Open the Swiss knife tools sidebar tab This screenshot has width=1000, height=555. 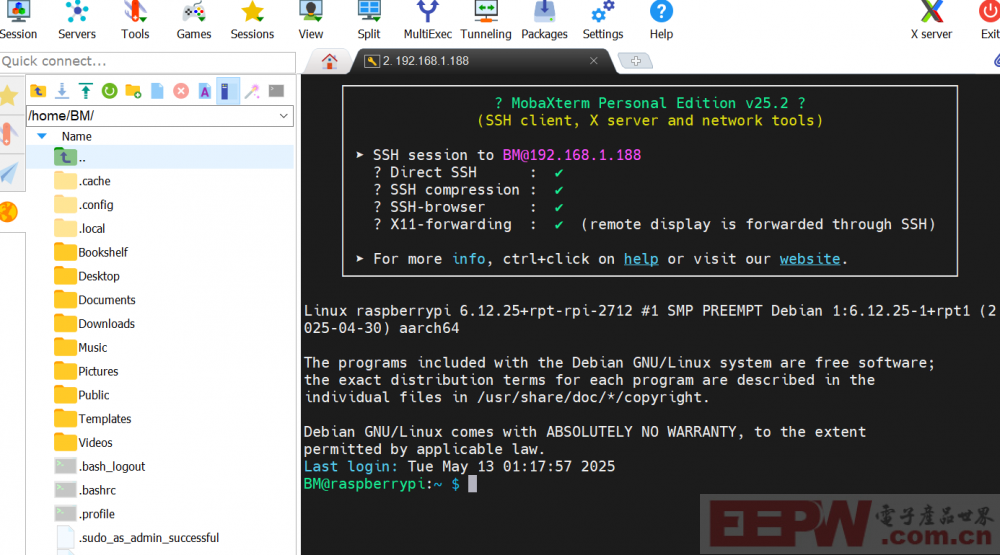(x=9, y=135)
